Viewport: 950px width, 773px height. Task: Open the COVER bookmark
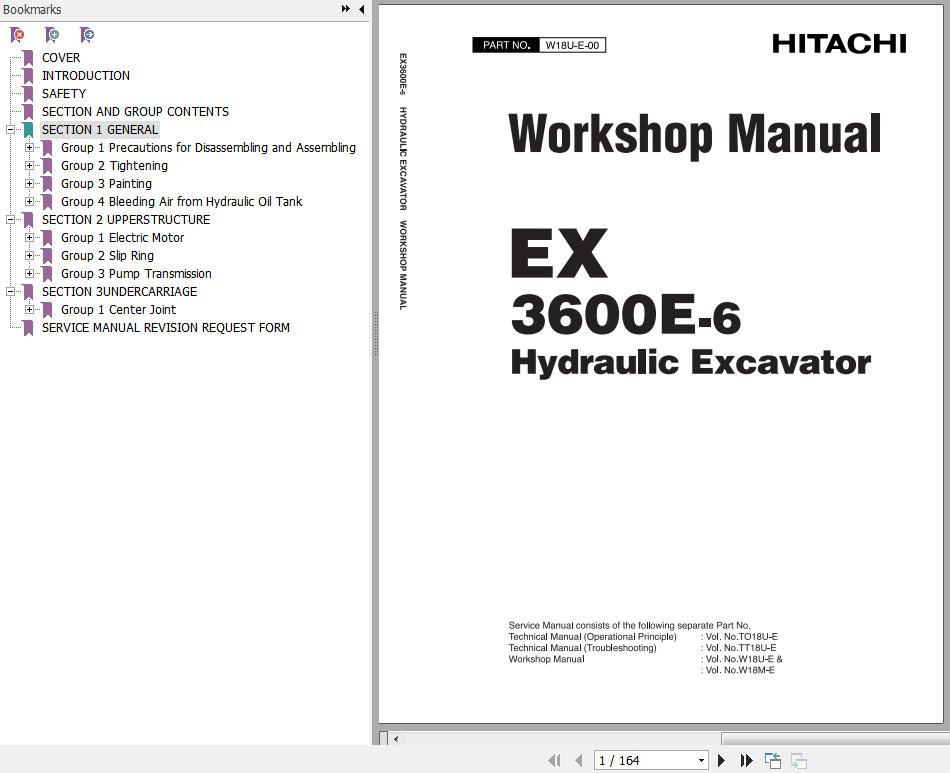pos(61,58)
